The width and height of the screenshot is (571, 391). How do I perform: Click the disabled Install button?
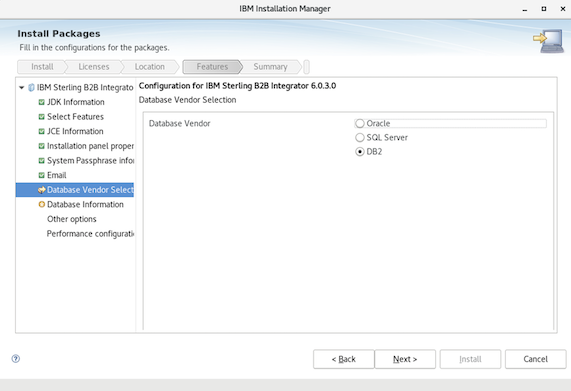pos(470,359)
